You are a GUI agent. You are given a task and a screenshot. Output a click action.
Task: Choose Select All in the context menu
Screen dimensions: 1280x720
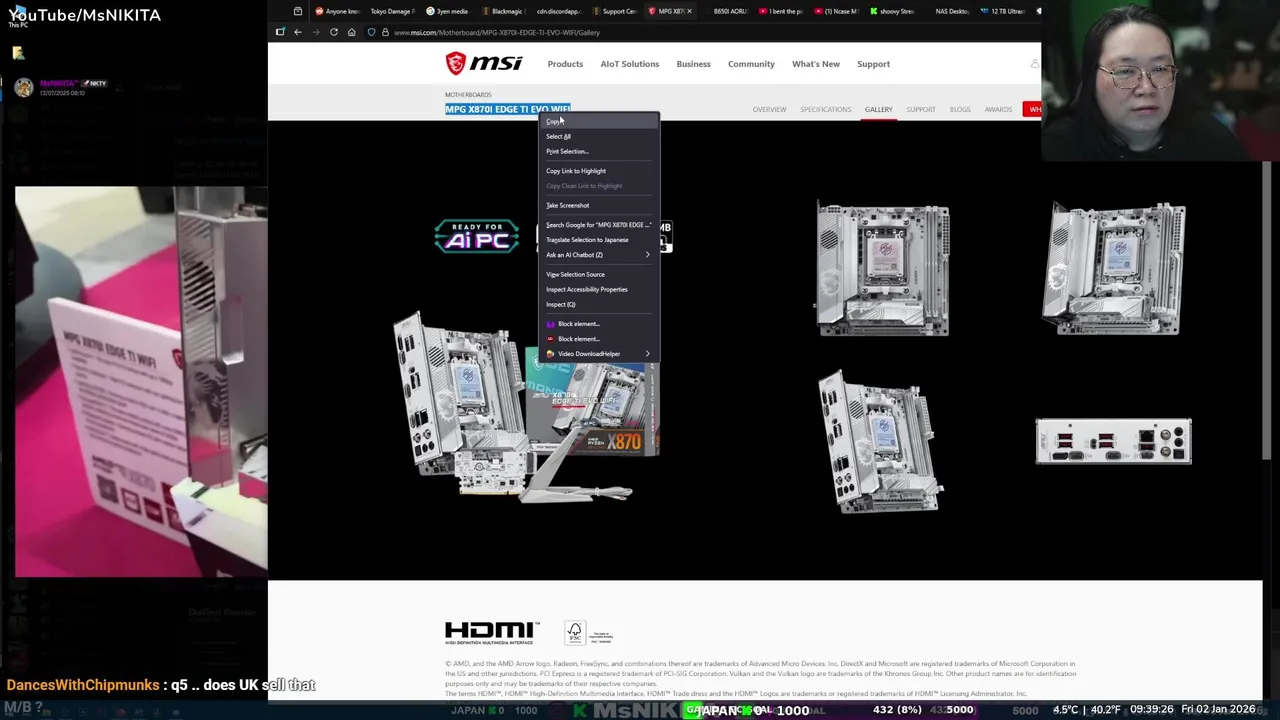point(599,136)
